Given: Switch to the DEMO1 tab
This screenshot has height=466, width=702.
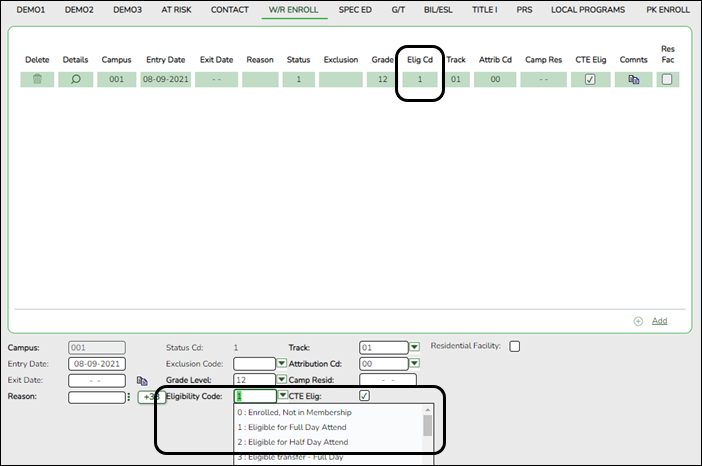Looking at the screenshot, I should click(31, 10).
